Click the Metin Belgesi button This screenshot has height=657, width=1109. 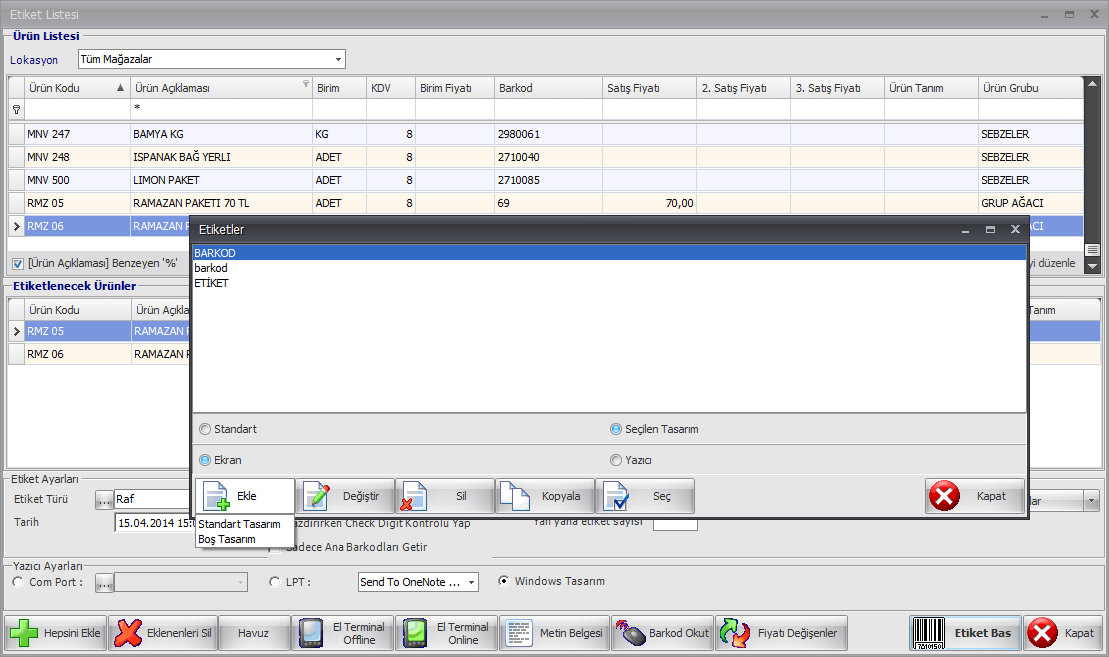[x=554, y=633]
